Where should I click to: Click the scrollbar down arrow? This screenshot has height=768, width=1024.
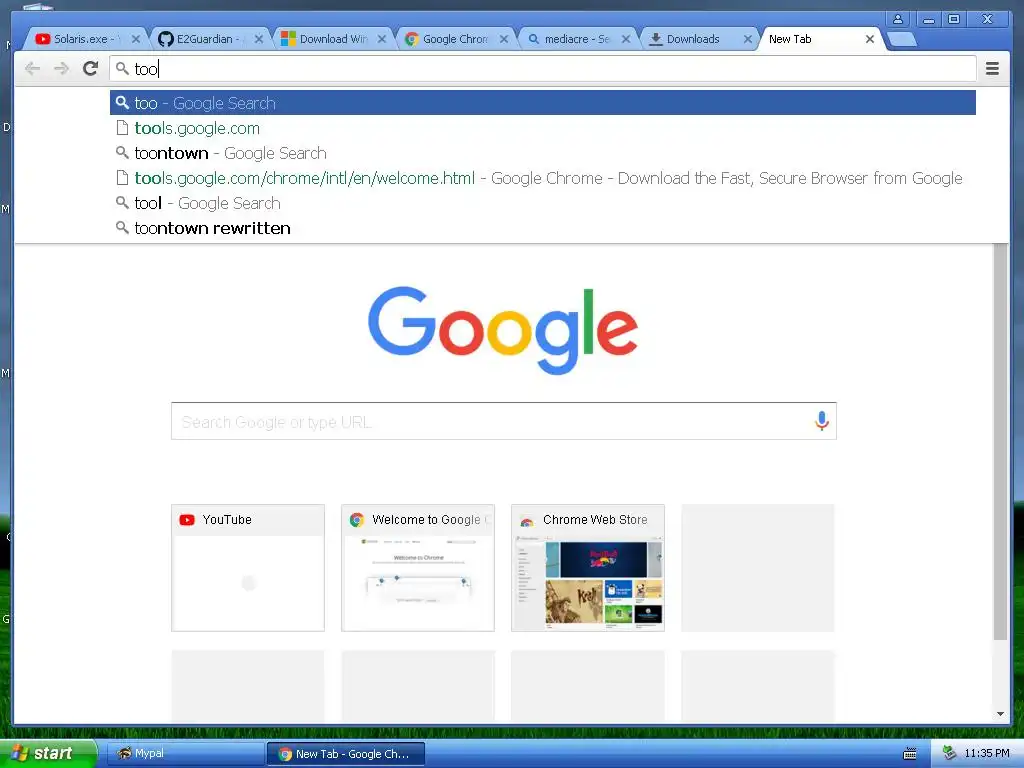pyautogui.click(x=1000, y=714)
